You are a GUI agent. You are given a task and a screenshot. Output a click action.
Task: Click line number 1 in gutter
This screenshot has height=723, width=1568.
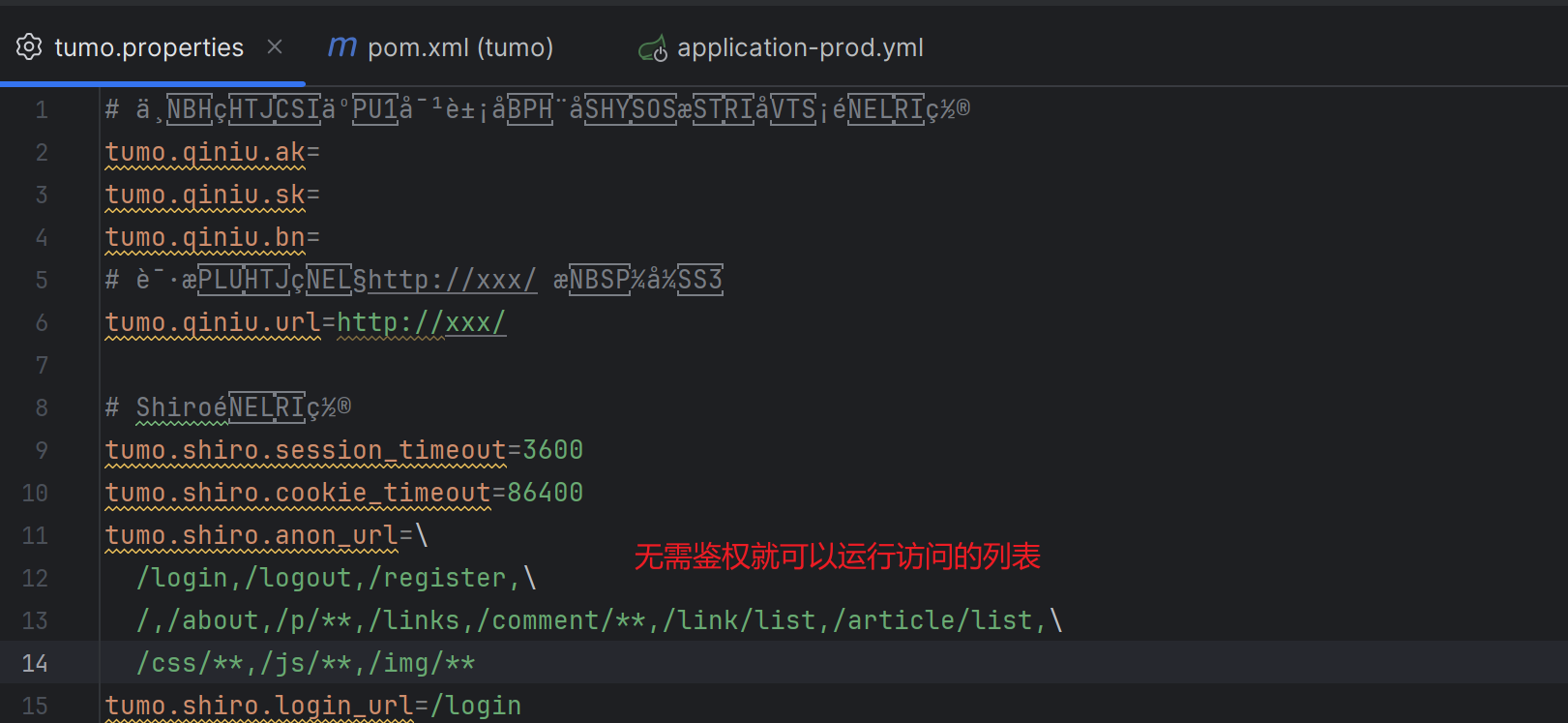(41, 109)
